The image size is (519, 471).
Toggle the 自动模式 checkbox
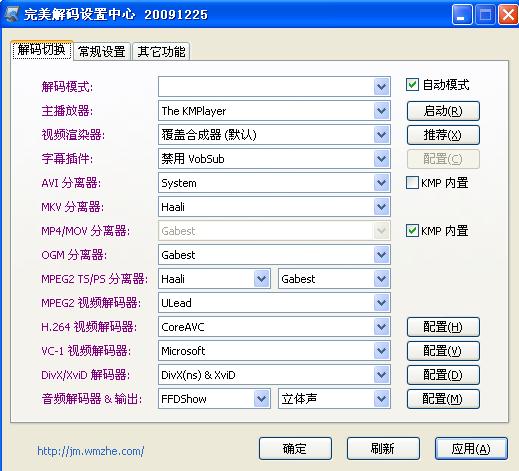click(x=412, y=85)
